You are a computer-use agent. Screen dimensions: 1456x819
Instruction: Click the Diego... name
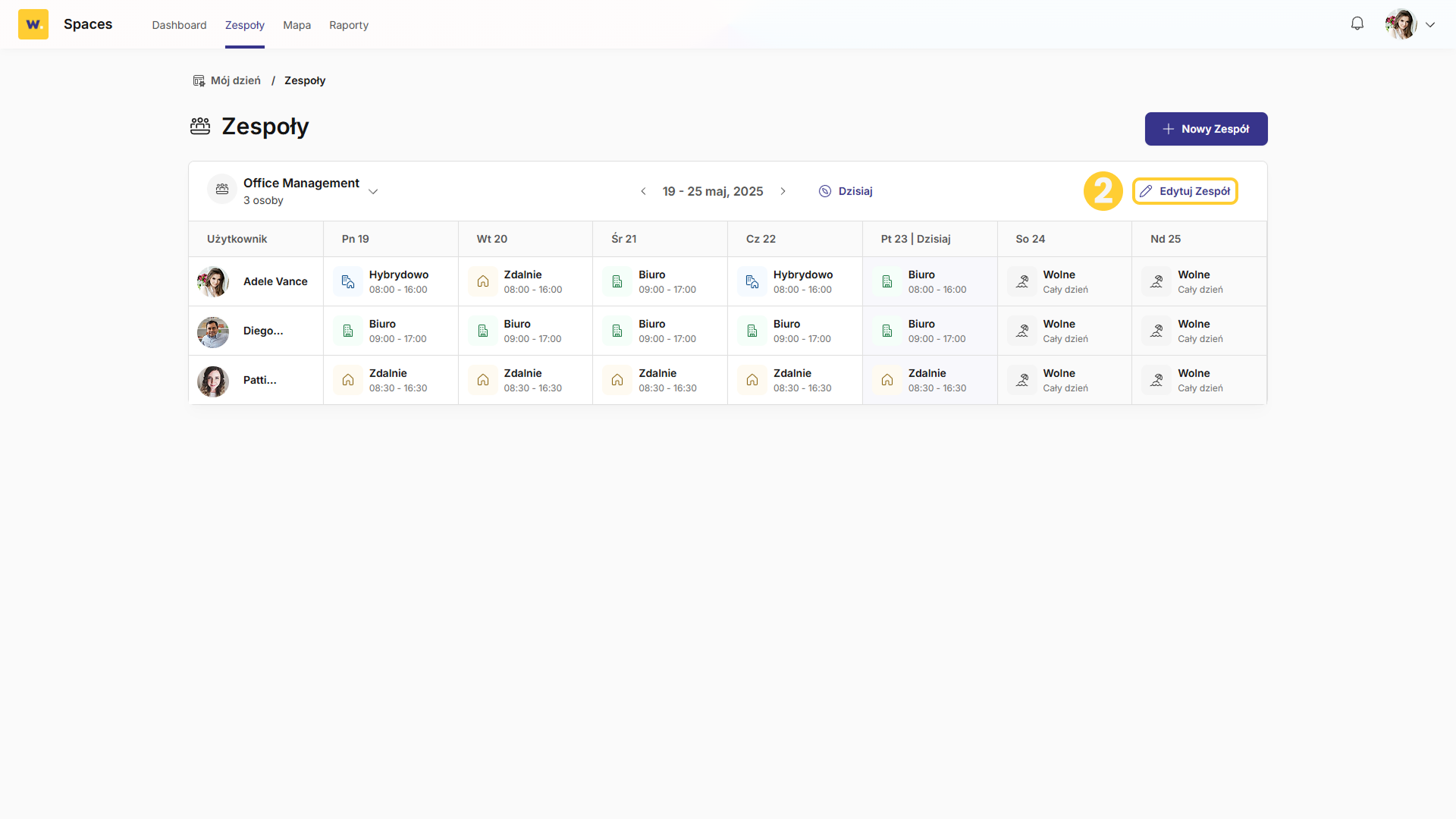click(263, 331)
